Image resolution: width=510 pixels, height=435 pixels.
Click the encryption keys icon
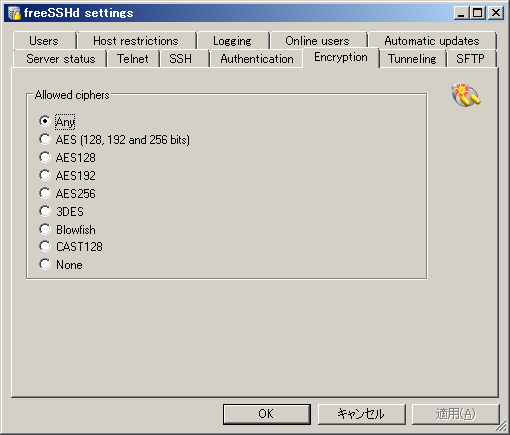(x=466, y=95)
